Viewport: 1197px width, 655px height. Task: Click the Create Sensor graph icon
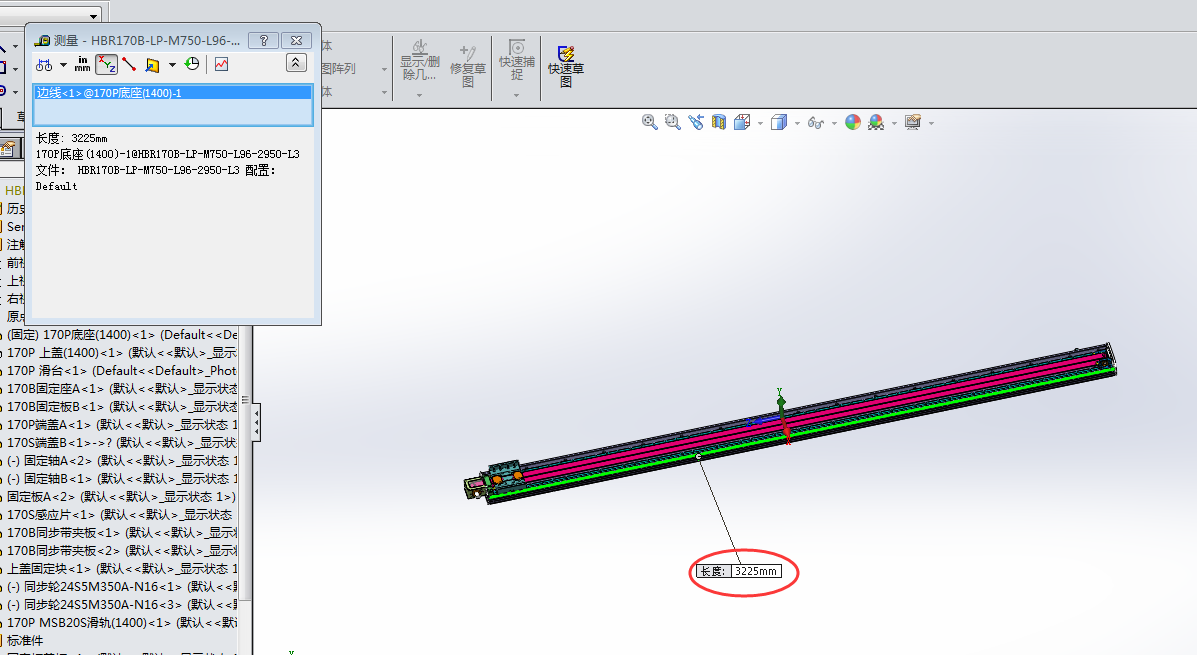tap(221, 64)
